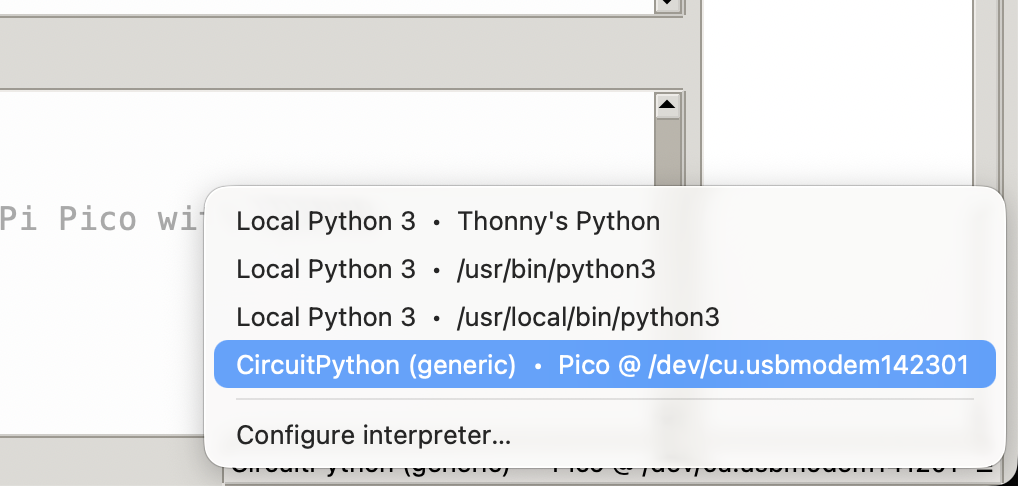
Task: Click the 'Local Python 3' label on the third row
Action: [x=325, y=317]
